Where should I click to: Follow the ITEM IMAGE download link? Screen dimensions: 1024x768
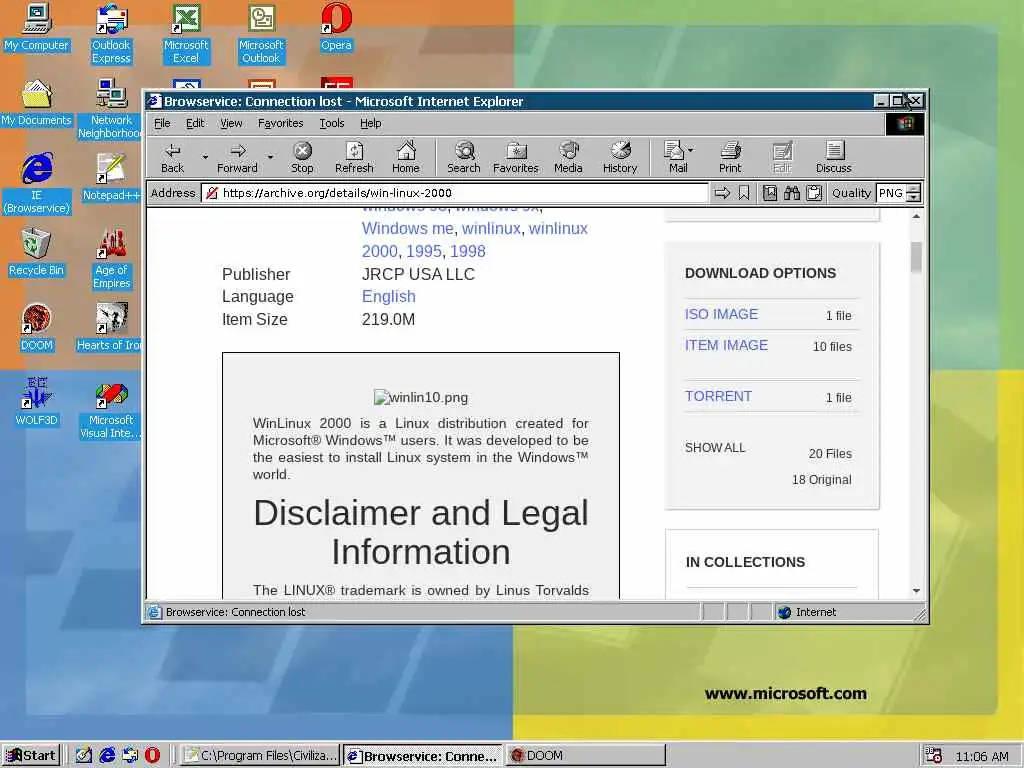pyautogui.click(x=726, y=345)
